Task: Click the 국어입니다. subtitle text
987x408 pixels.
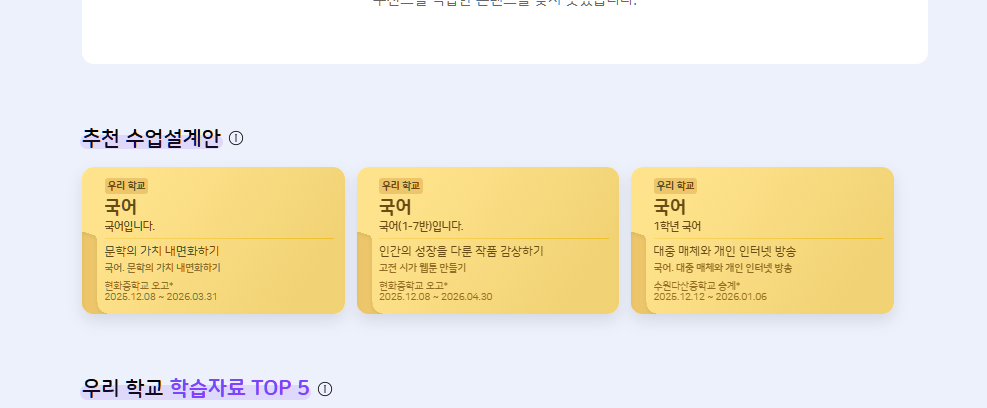Action: point(130,226)
